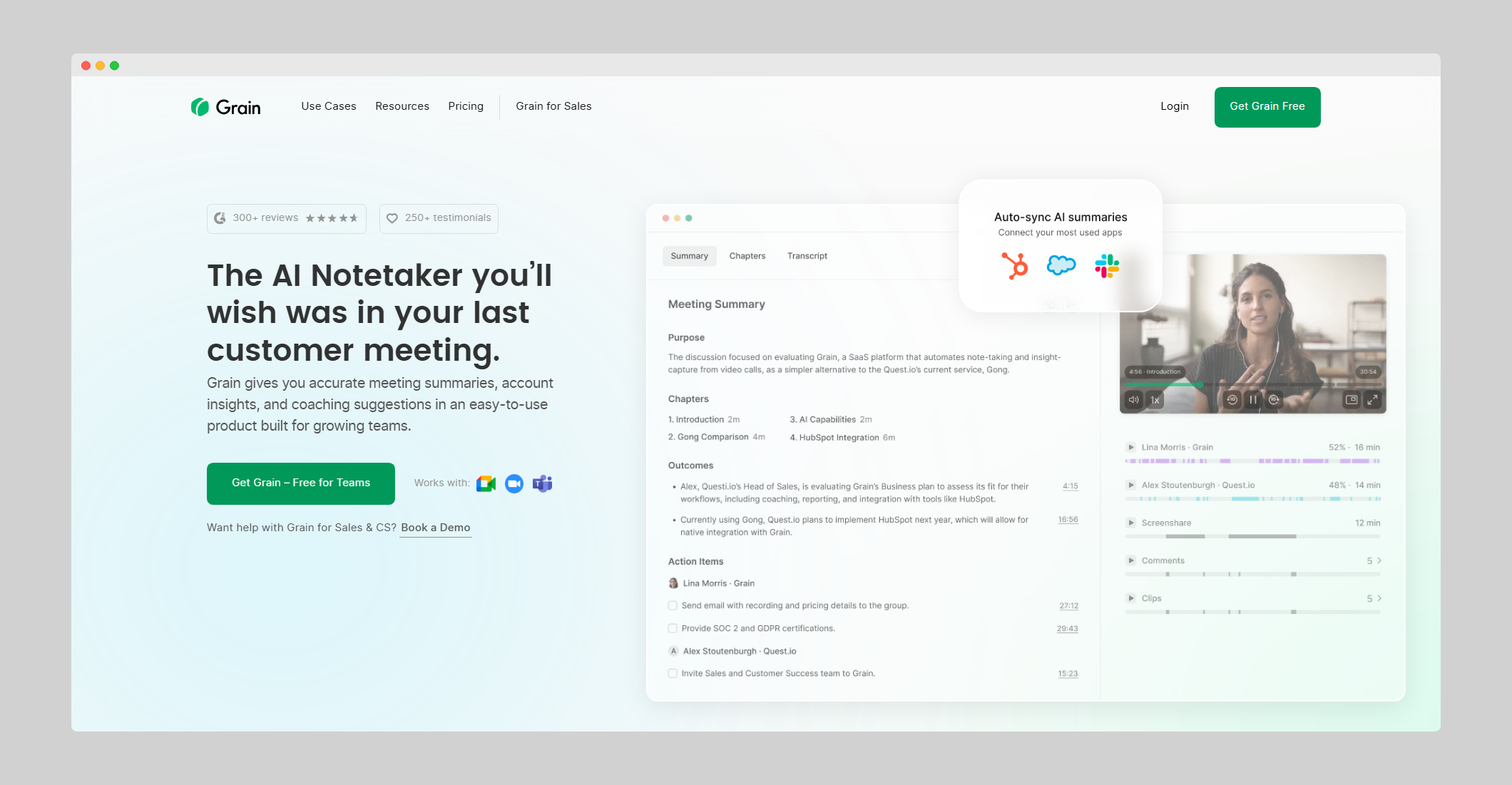Open the 250+ testimonials badge
1512x785 pixels.
pos(439,219)
